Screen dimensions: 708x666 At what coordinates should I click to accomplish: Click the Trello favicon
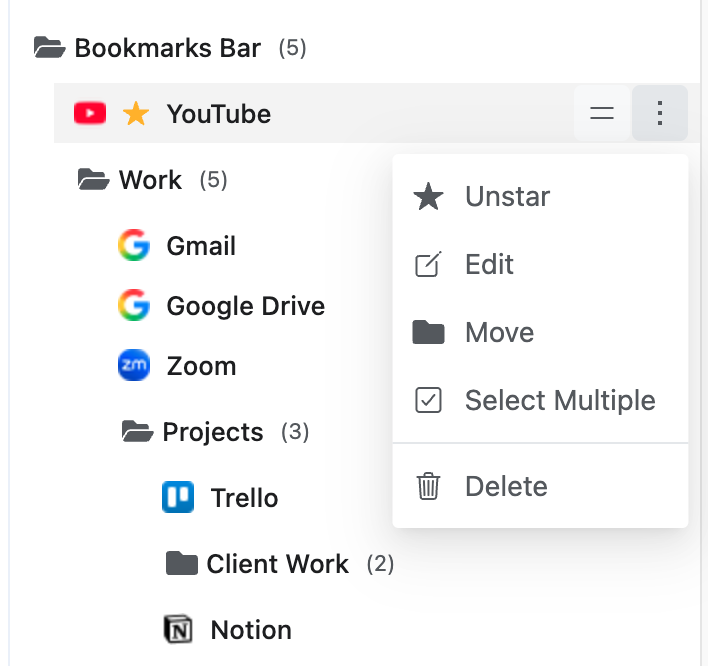pos(178,497)
